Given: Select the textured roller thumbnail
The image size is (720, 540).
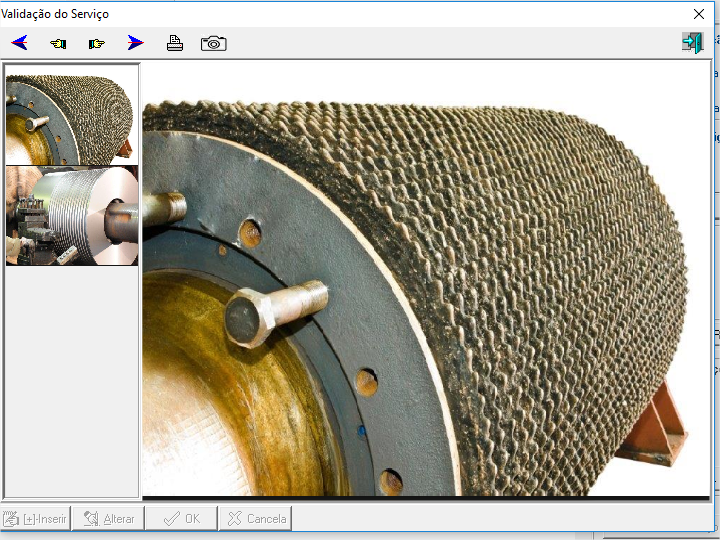Looking at the screenshot, I should click(72, 115).
